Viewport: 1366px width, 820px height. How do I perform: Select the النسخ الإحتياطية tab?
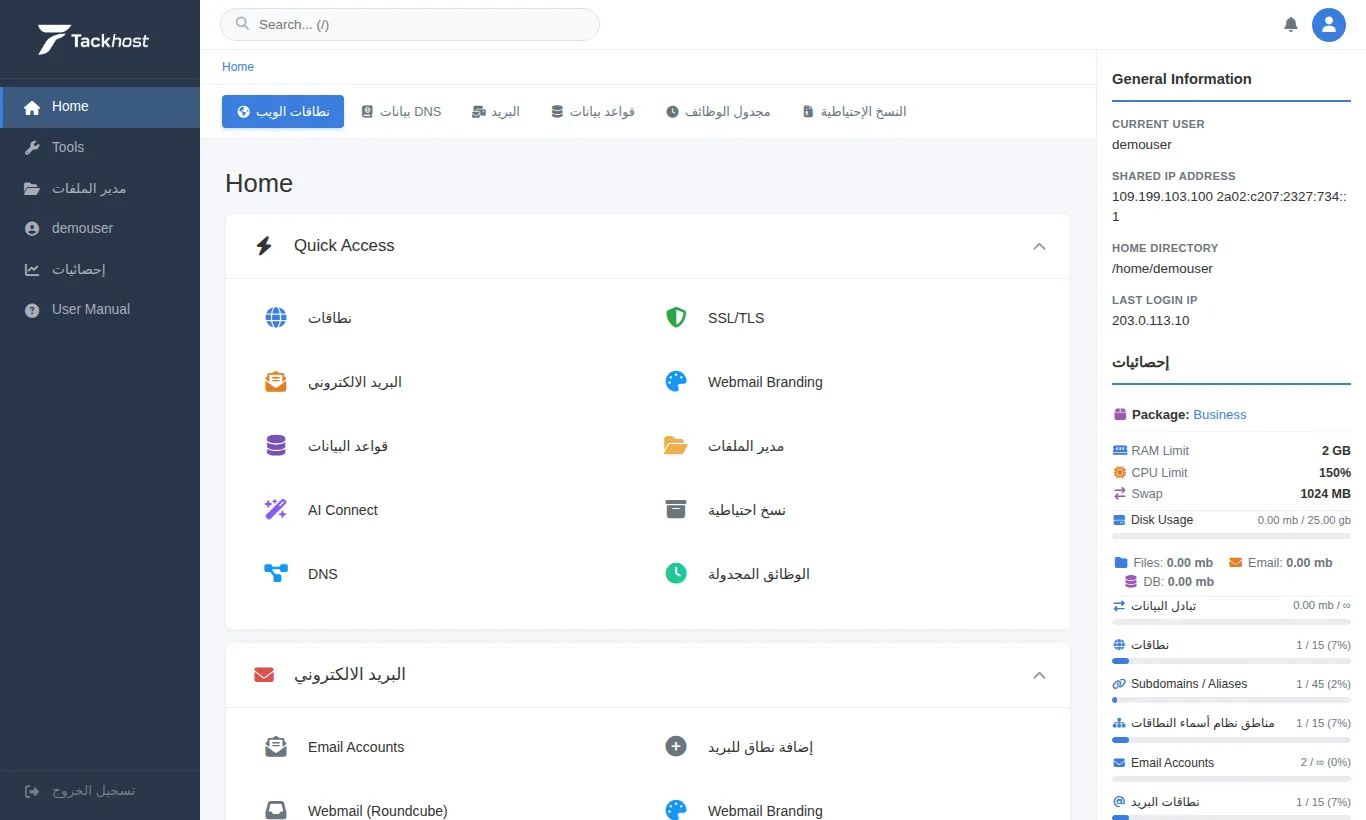[855, 112]
